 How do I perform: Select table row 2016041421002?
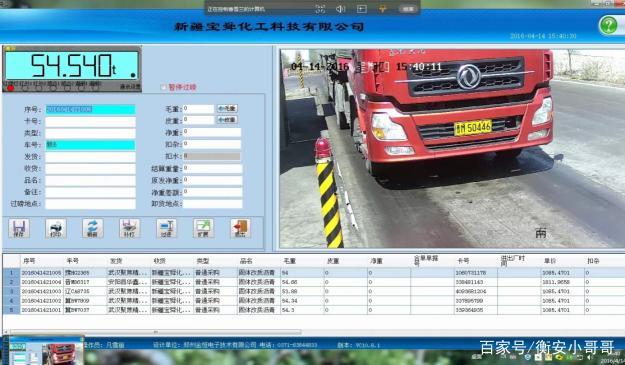click(313, 300)
